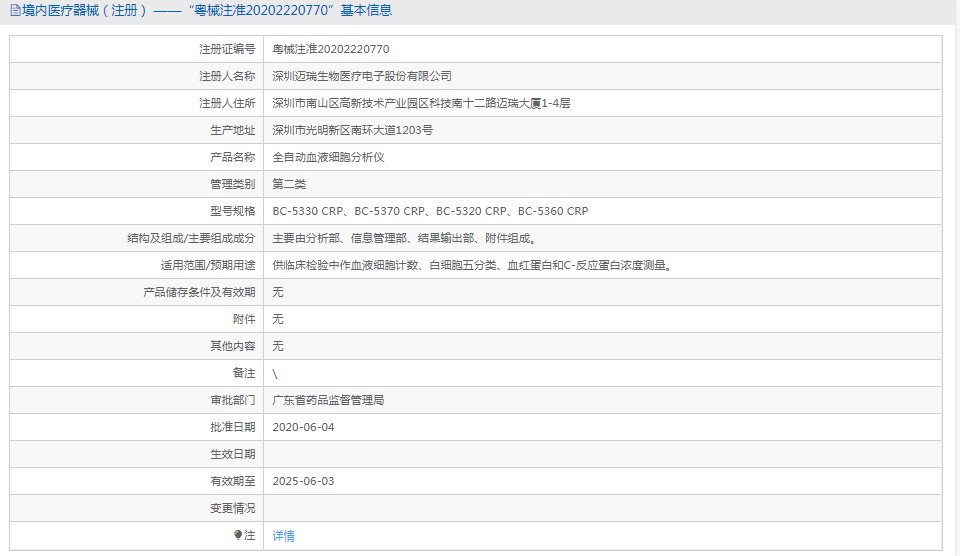
Task: Click the 注册人住所 label
Action: [227, 103]
